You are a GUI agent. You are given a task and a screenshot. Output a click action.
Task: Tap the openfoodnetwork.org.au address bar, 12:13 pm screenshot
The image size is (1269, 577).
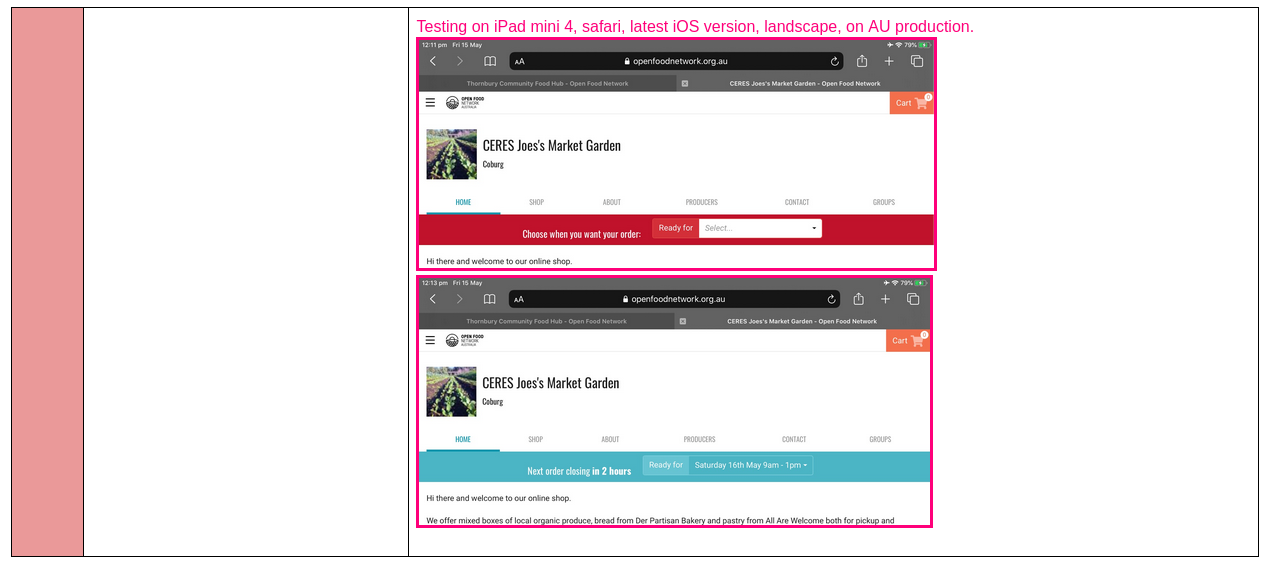[674, 299]
